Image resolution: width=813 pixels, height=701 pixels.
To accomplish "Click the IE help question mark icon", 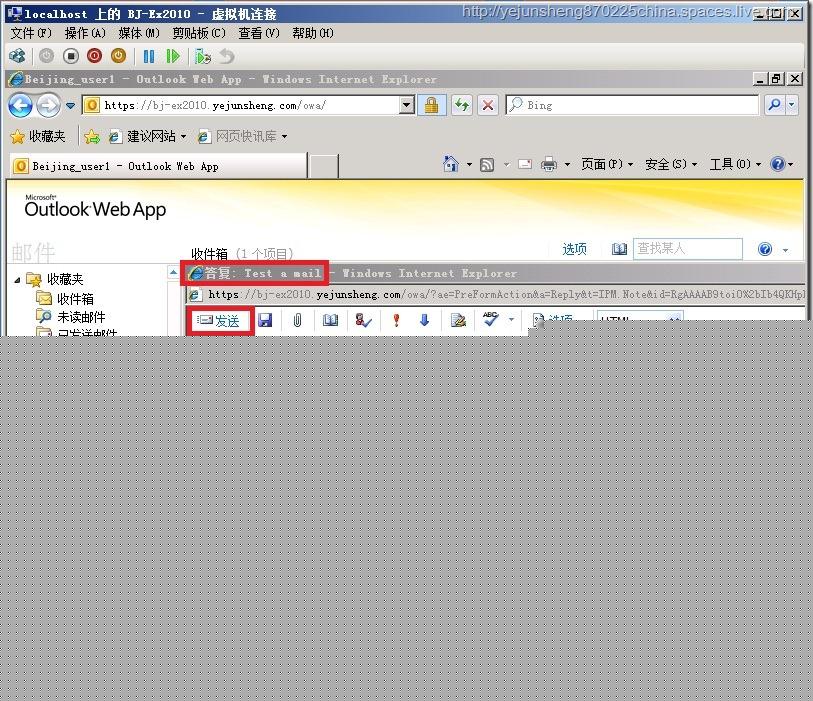I will click(x=778, y=164).
